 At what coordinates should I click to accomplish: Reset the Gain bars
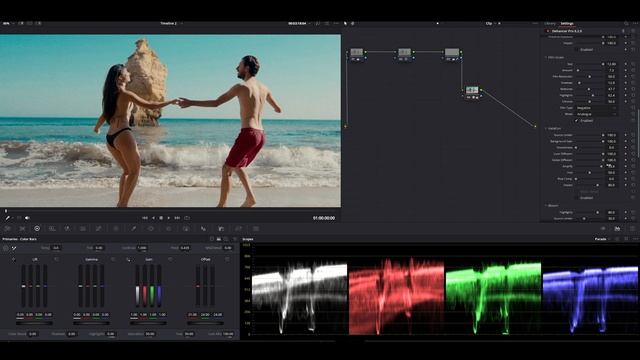(x=170, y=259)
